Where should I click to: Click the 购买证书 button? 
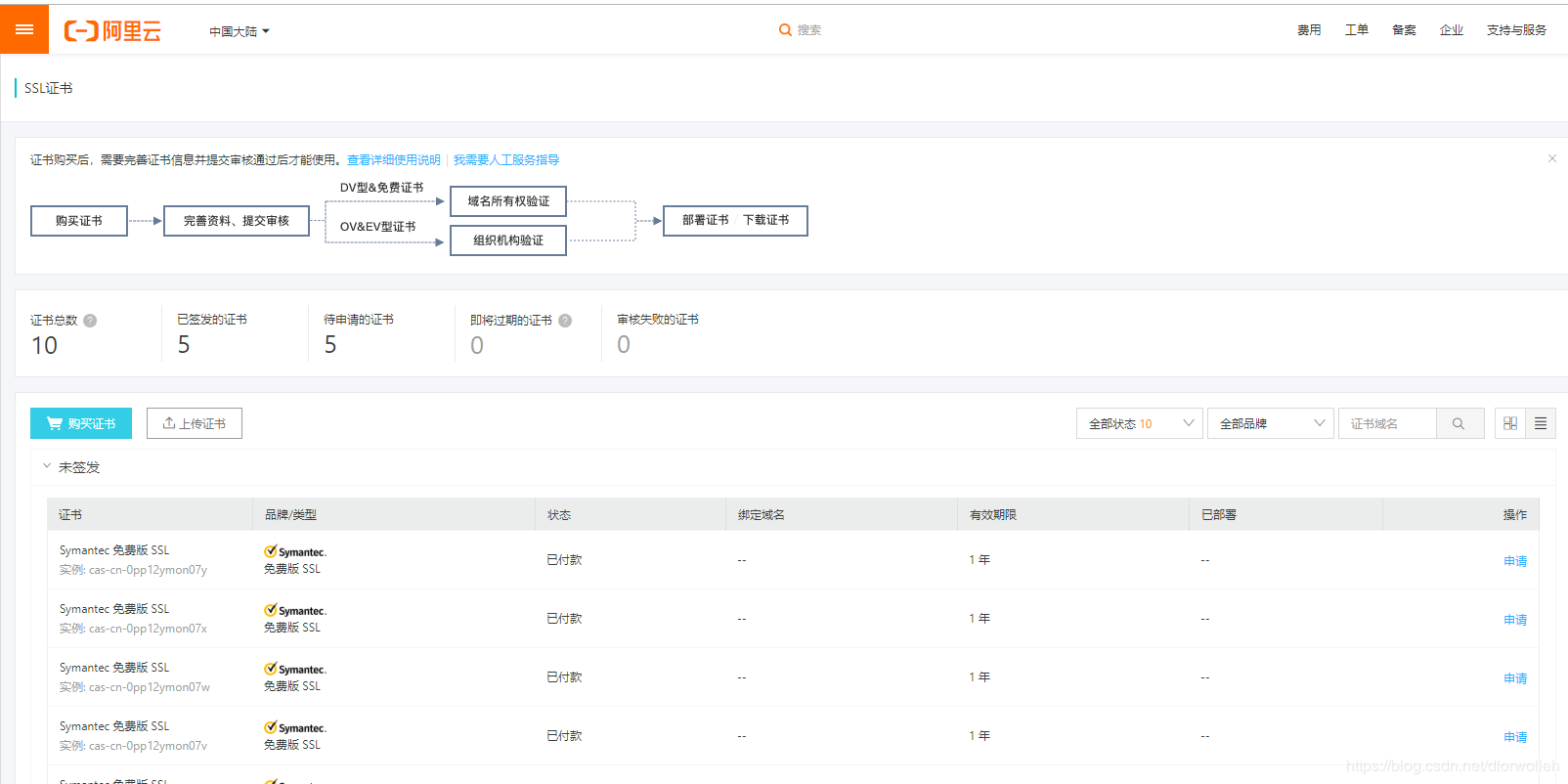(81, 423)
